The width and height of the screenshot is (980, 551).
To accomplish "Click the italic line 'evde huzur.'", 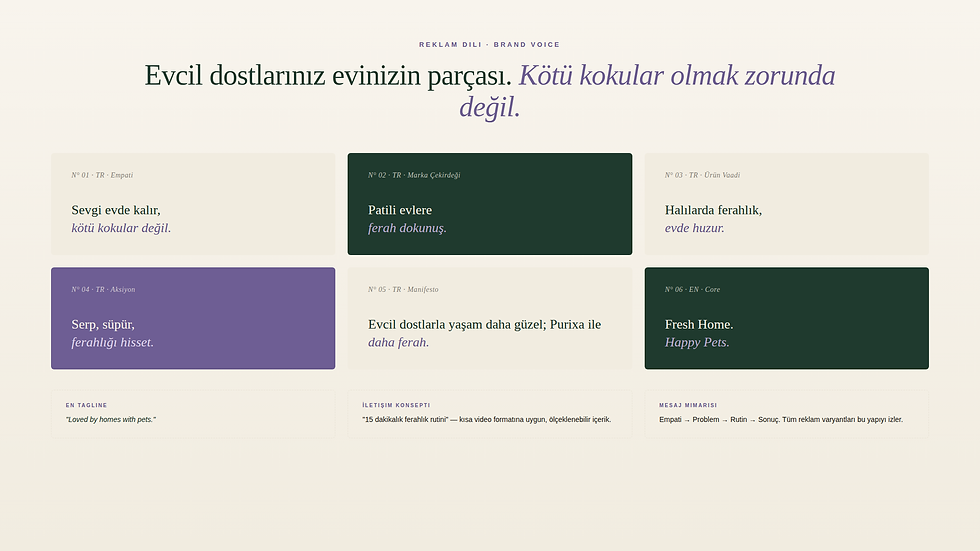I will (694, 228).
